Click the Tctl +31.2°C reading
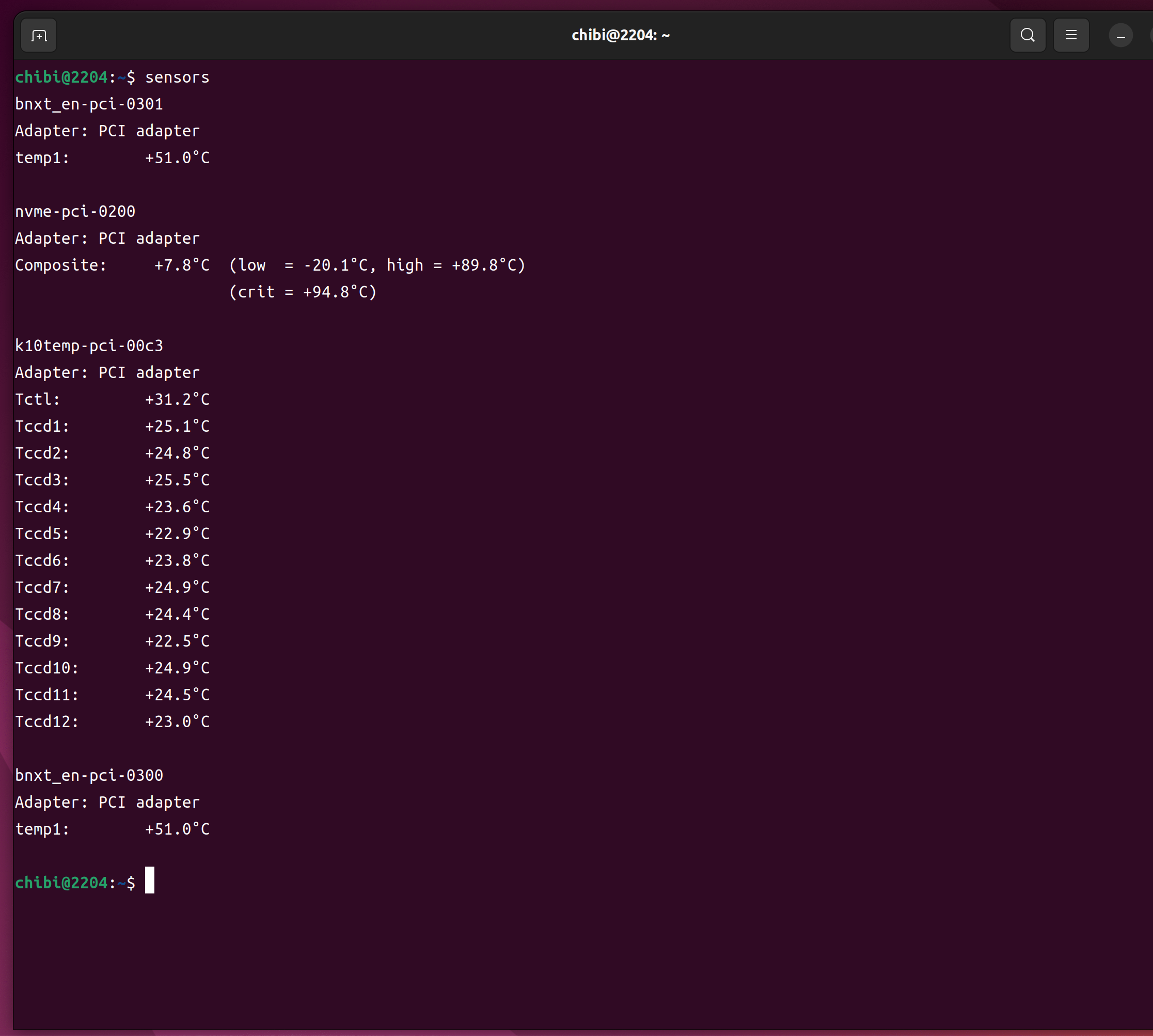The width and height of the screenshot is (1153, 1036). pyautogui.click(x=177, y=400)
